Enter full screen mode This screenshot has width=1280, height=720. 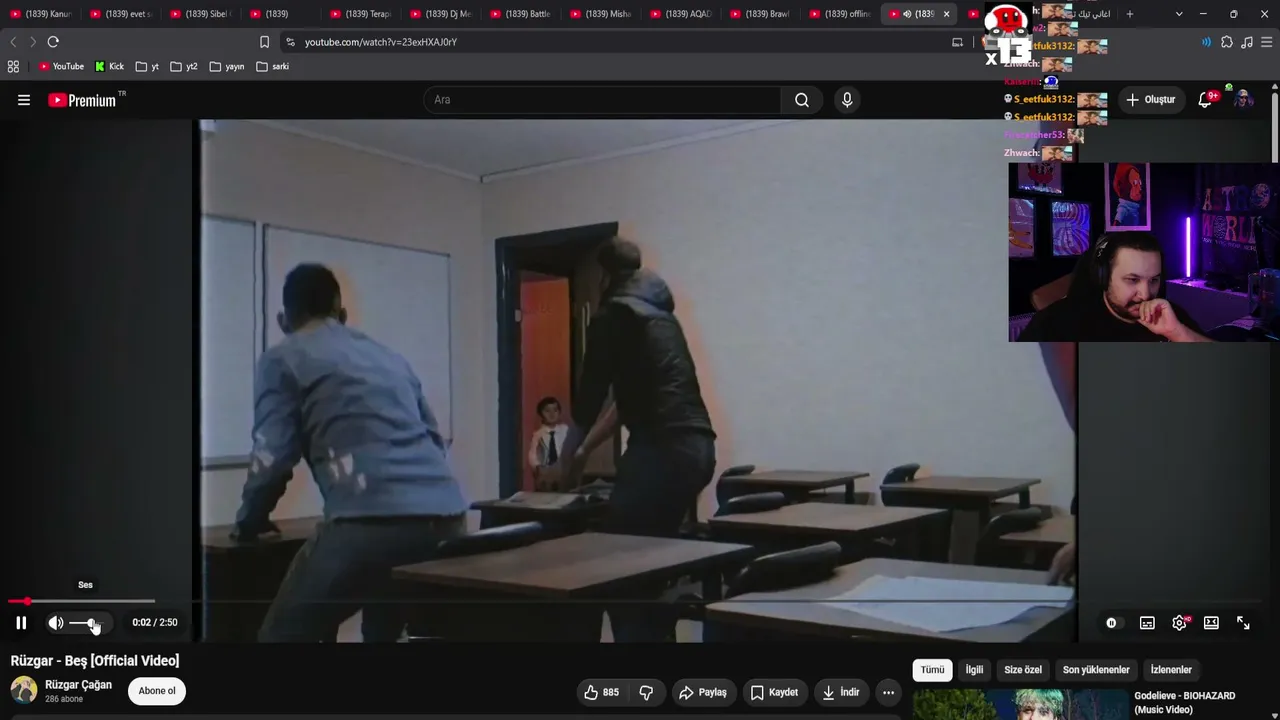(x=1243, y=623)
